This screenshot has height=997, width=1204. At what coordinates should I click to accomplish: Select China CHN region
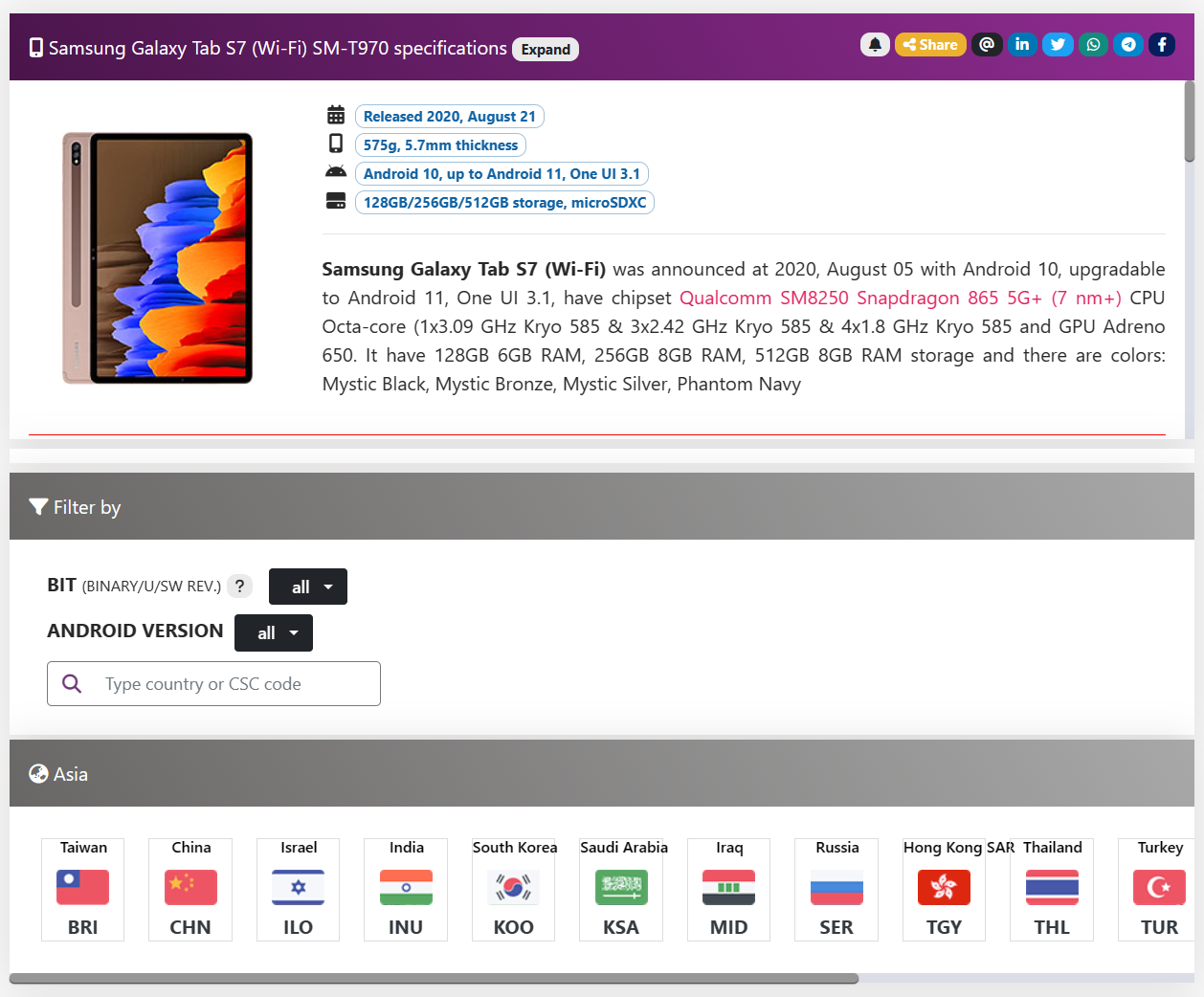(x=190, y=889)
